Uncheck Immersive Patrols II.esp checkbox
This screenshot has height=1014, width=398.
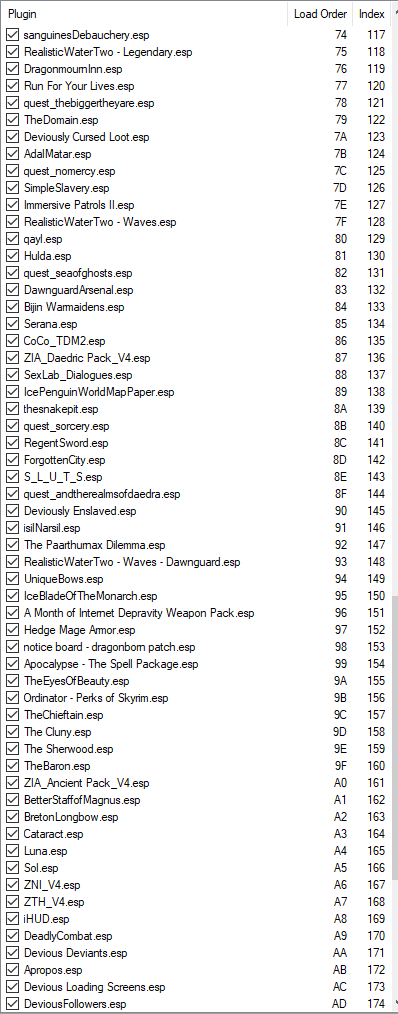[x=12, y=205]
